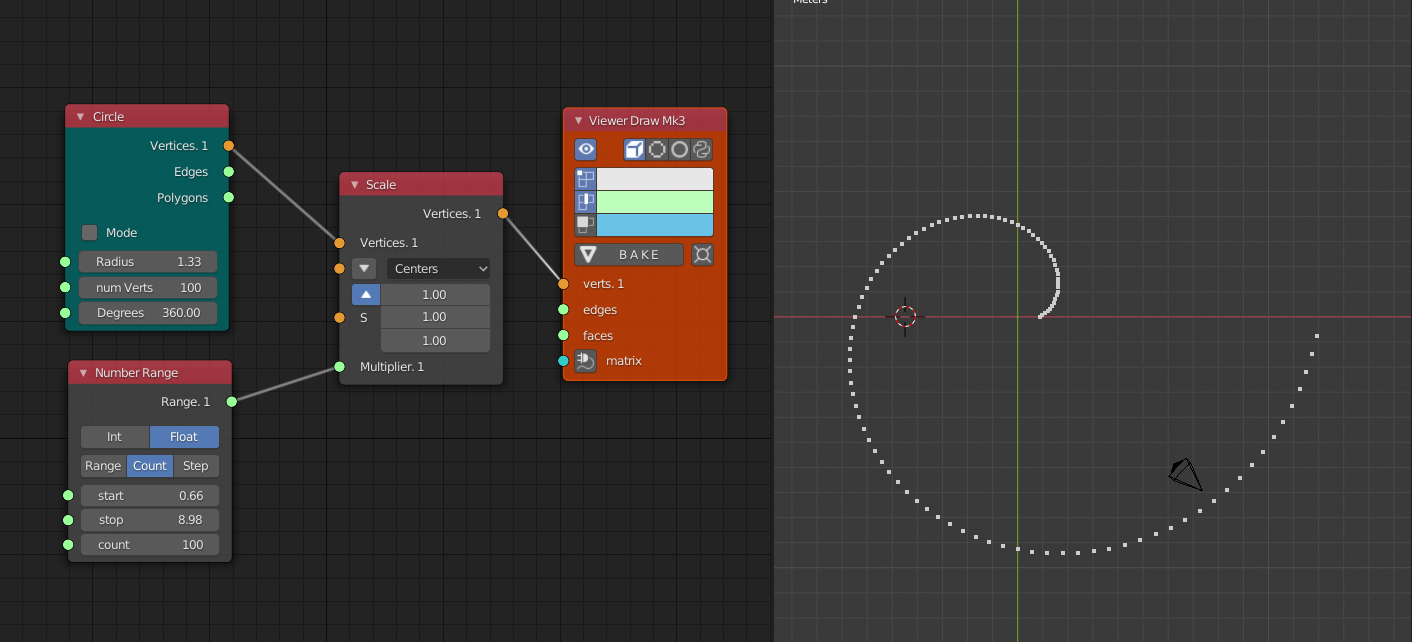Viewport: 1412px width, 642px height.
Task: Click the Degrees field showing 360.00
Action: 148,313
